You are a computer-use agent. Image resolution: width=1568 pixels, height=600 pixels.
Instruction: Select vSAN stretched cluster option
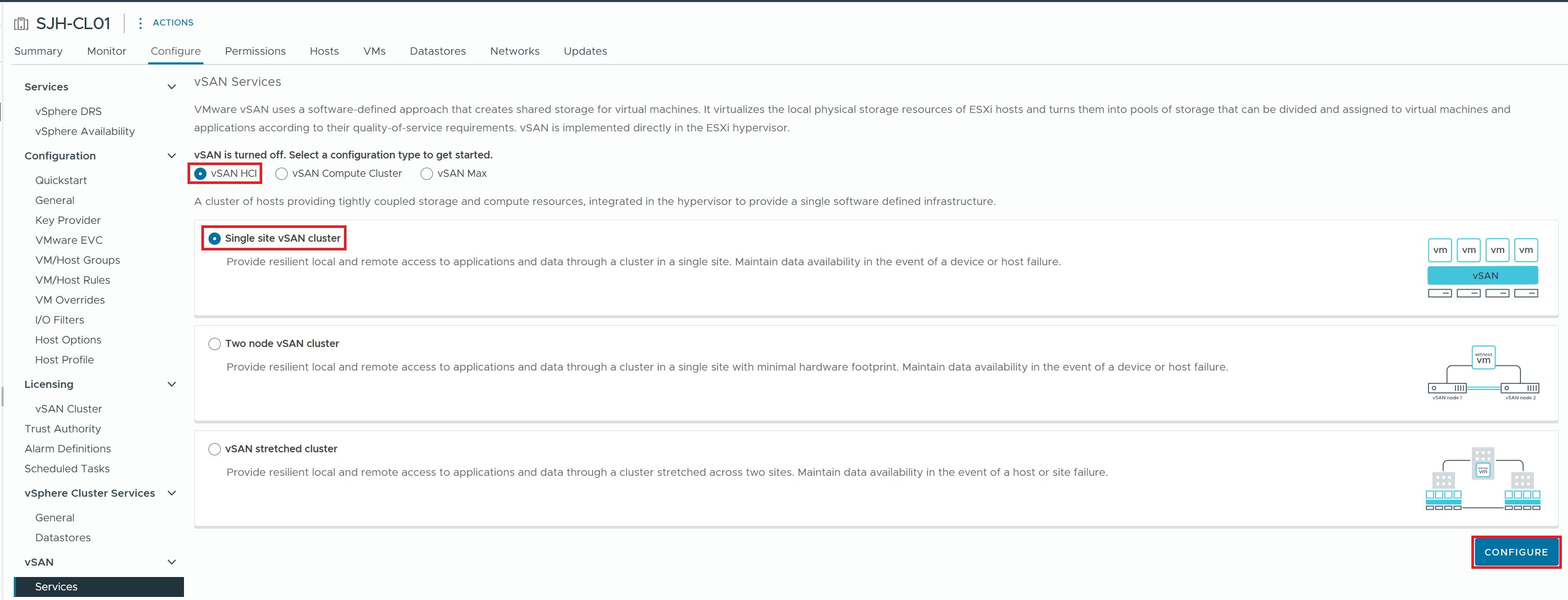point(214,449)
